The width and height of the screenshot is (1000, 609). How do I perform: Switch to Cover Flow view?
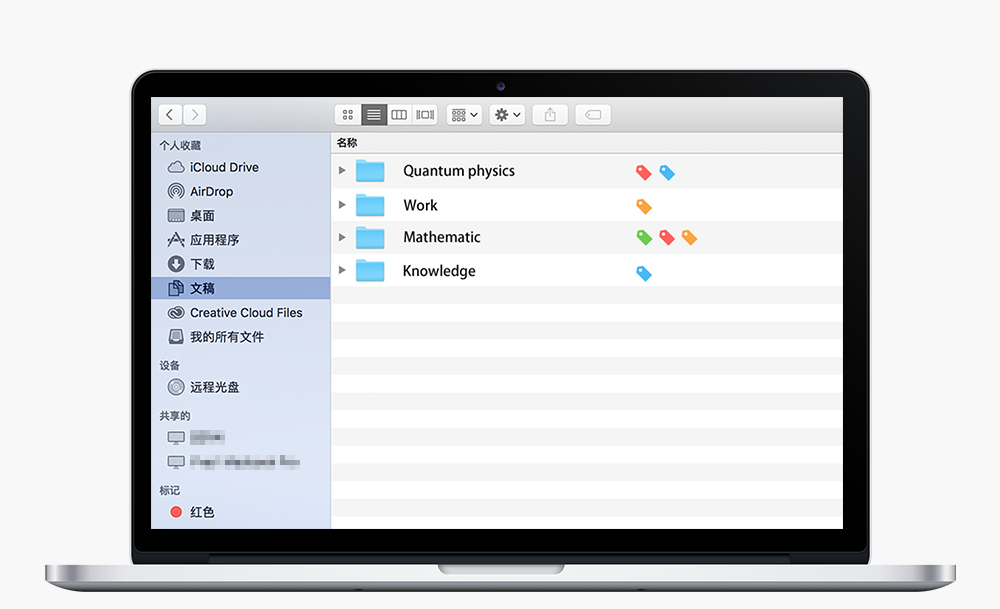pos(425,115)
